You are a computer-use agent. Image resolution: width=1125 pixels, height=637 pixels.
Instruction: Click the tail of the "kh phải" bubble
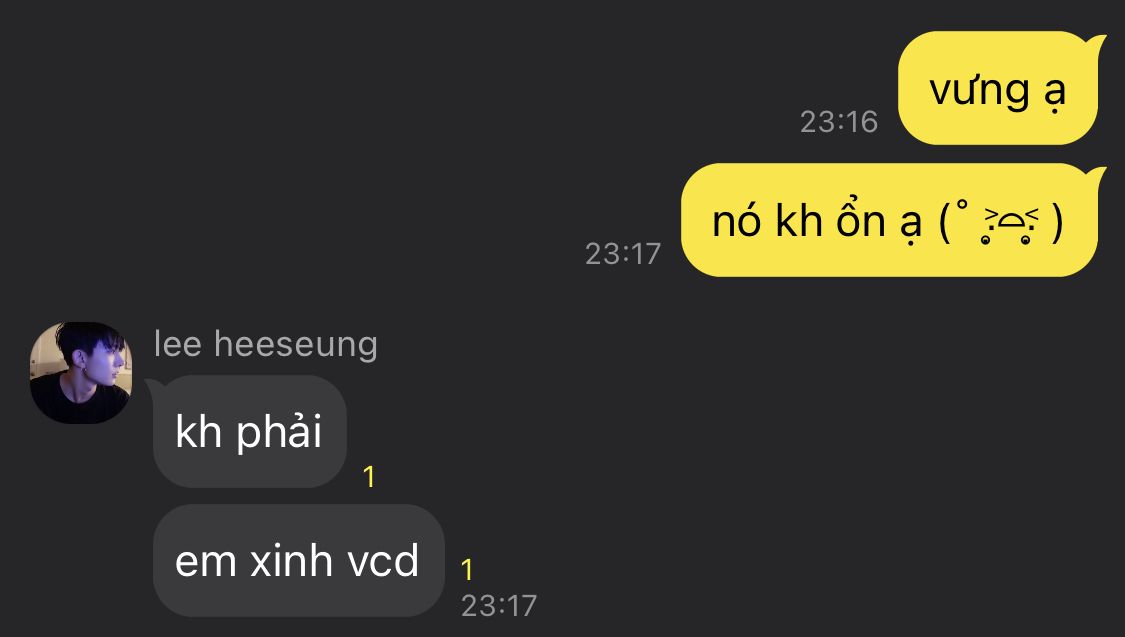coord(153,386)
